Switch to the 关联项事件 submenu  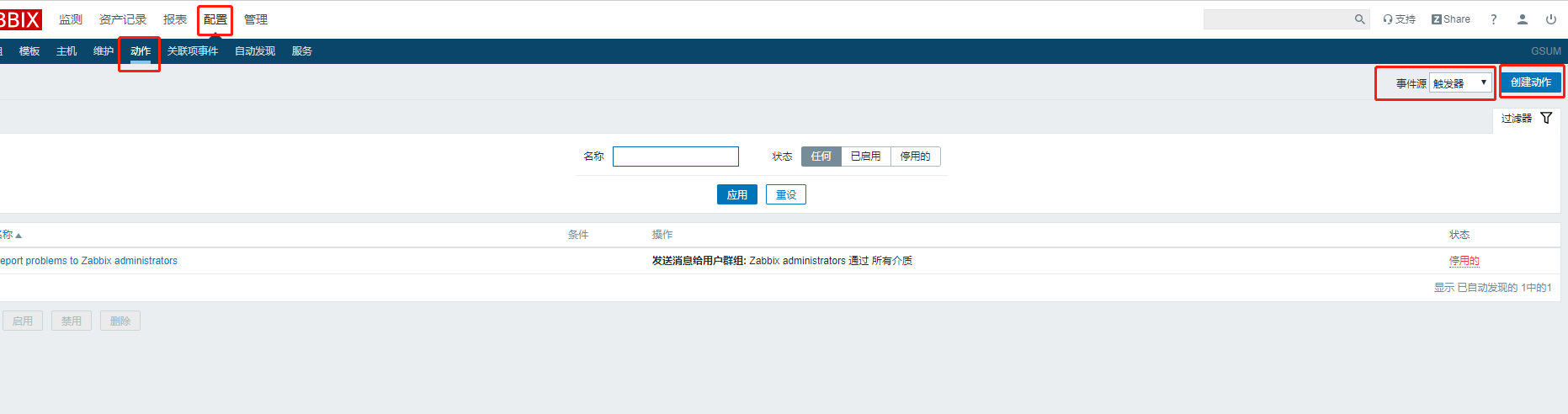193,51
